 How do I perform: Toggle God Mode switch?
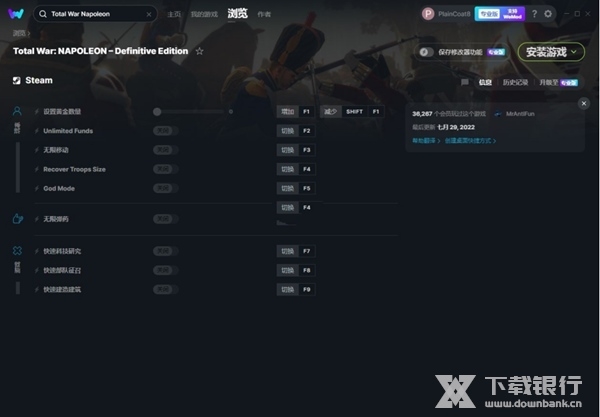click(166, 188)
